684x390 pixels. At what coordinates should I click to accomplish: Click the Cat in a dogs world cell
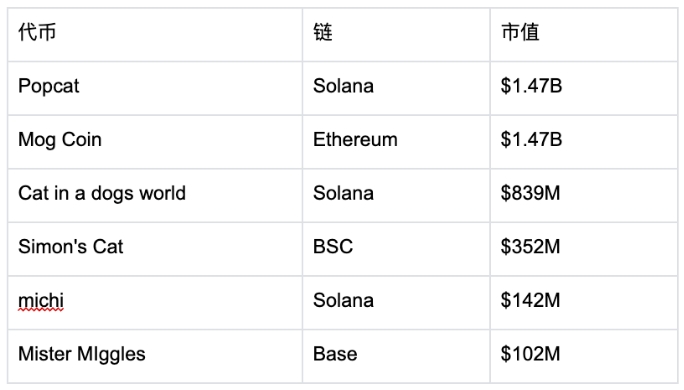click(155, 195)
